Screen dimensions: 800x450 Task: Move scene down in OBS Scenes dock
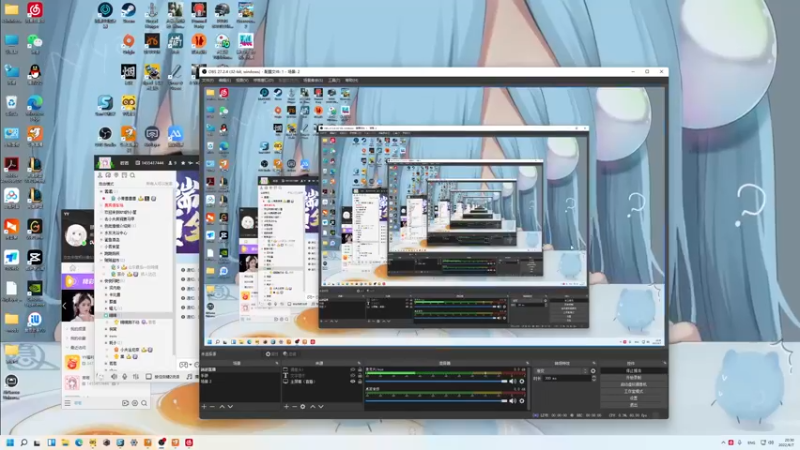230,407
